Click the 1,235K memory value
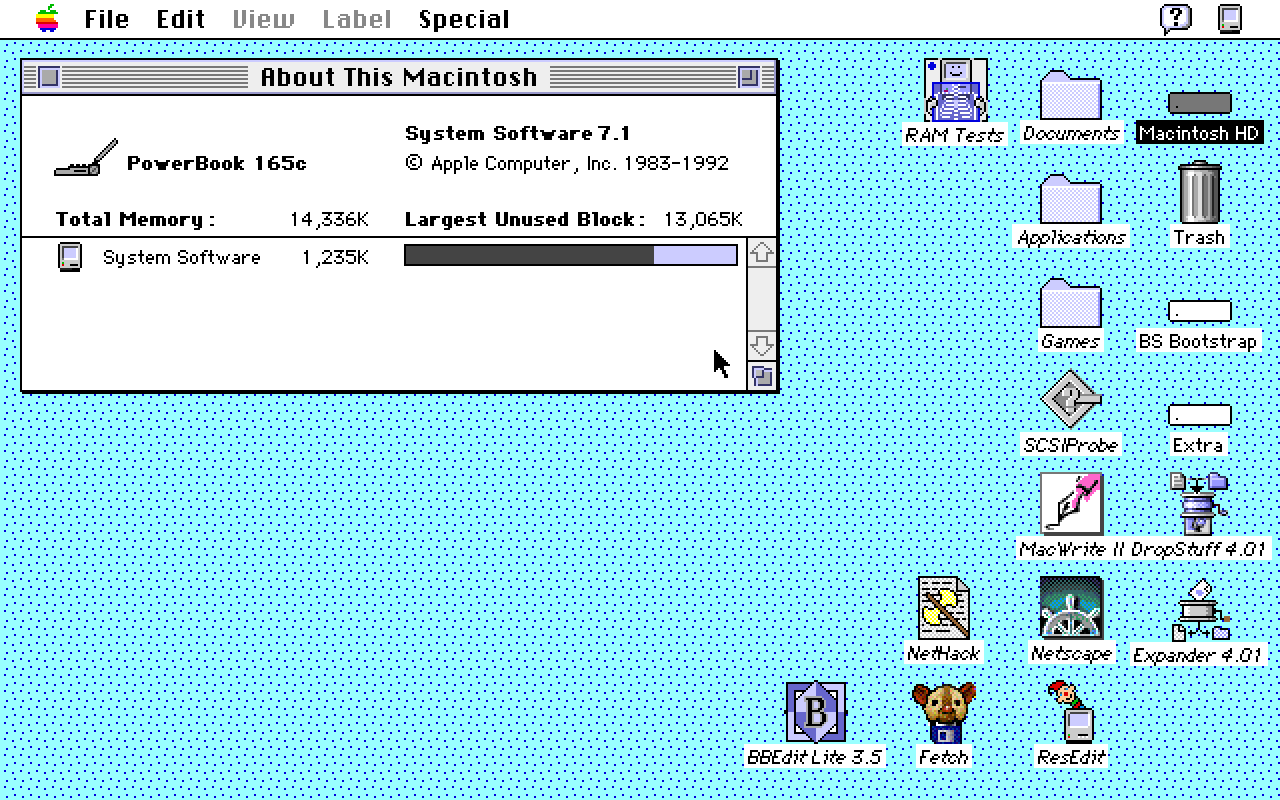The image size is (1280, 800). click(x=335, y=257)
